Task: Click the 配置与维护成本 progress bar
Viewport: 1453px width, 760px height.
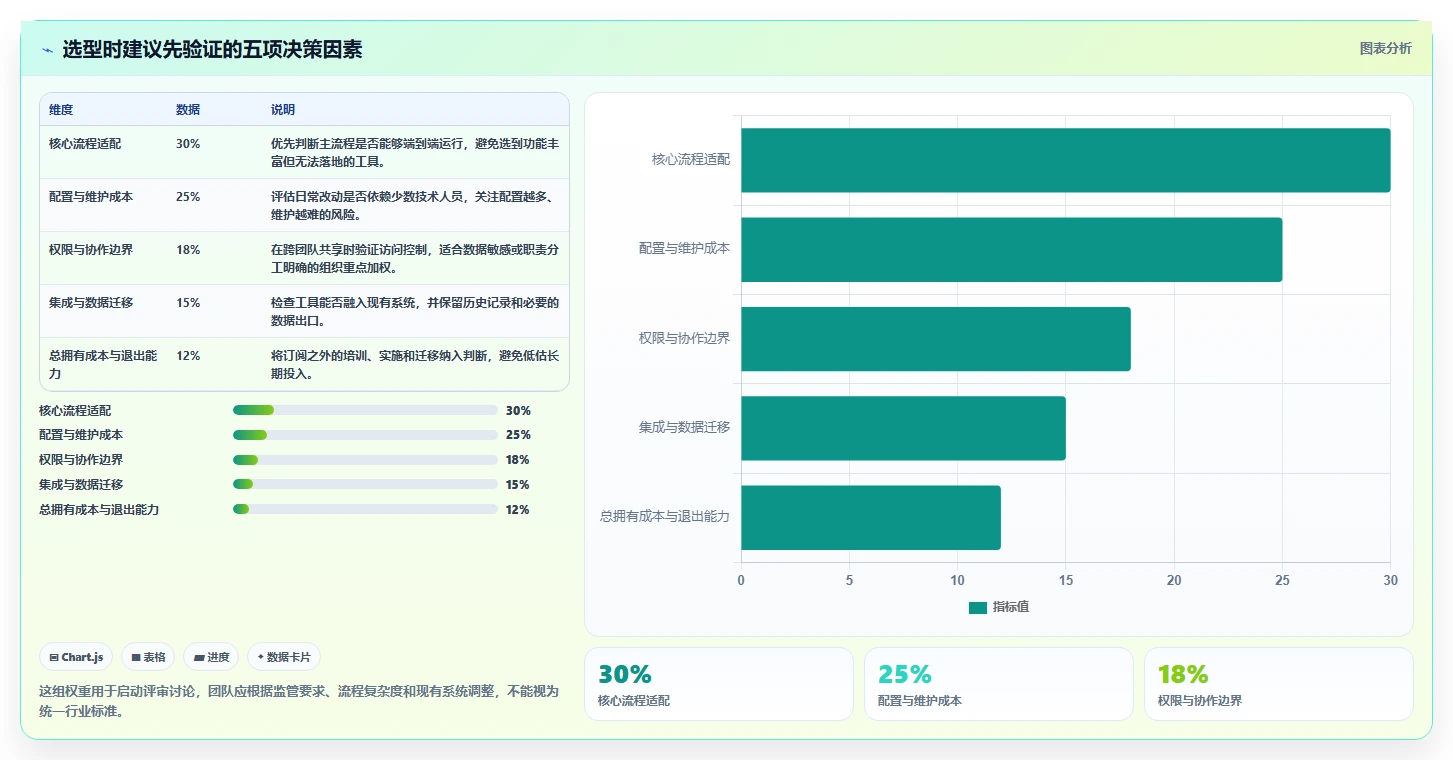Action: (x=365, y=435)
